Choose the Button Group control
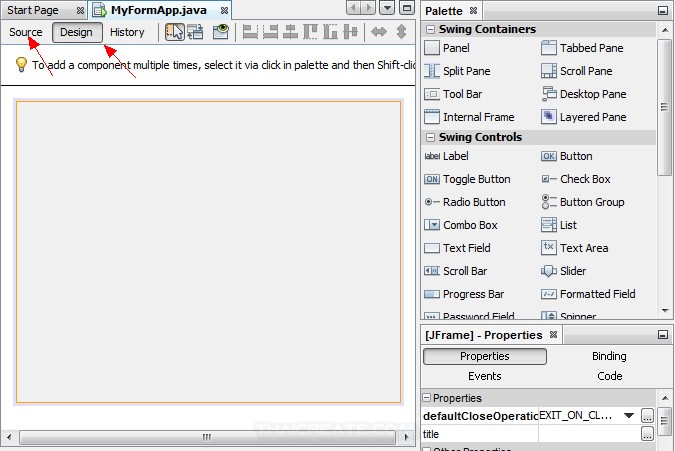Viewport: 675px width, 451px height. click(x=582, y=202)
